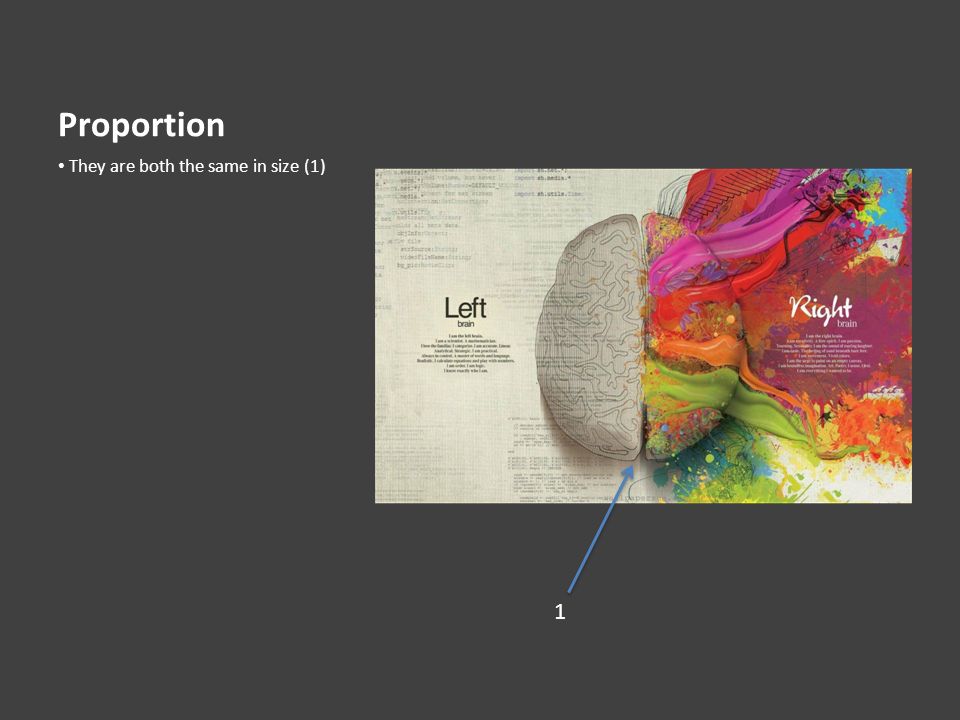Viewport: 960px width, 720px height.
Task: Select the bullet text 'They are both the same in size (1)'
Action: tap(197, 166)
